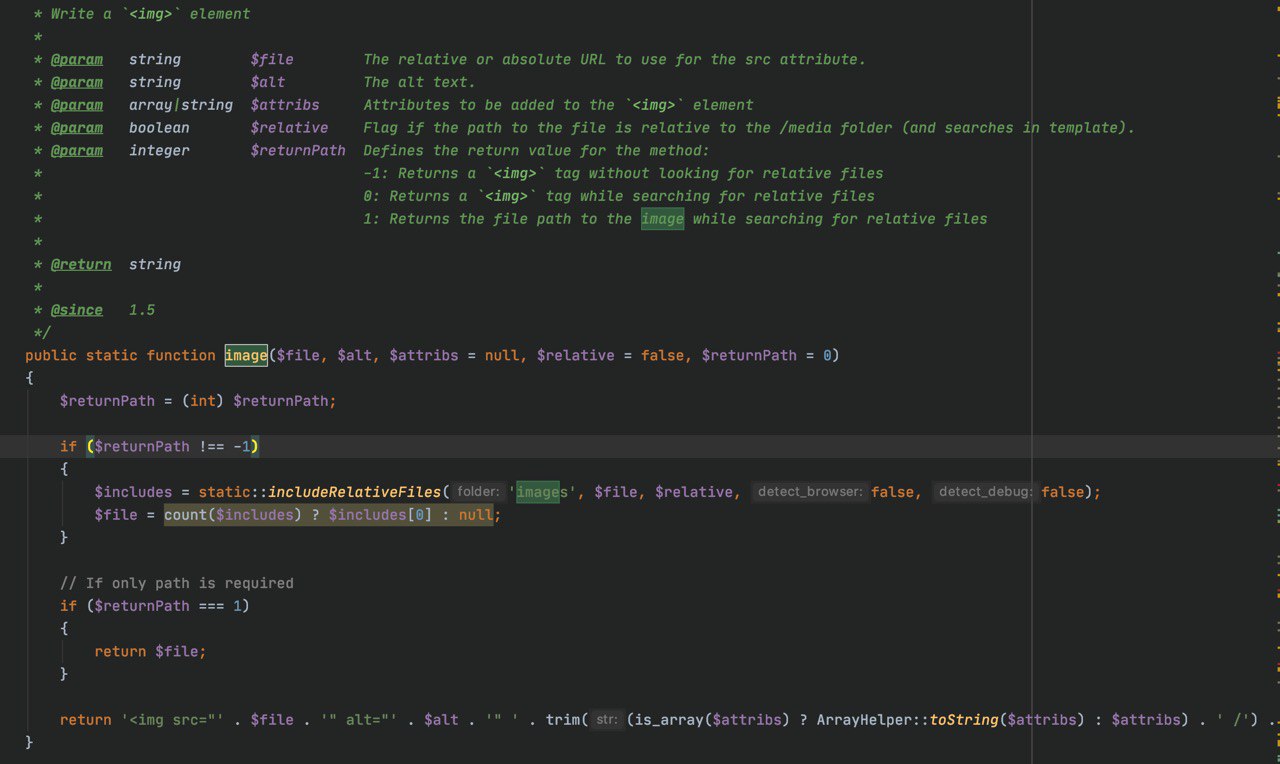Click the @param tag on the $alt row
The height and width of the screenshot is (764, 1280).
[77, 82]
